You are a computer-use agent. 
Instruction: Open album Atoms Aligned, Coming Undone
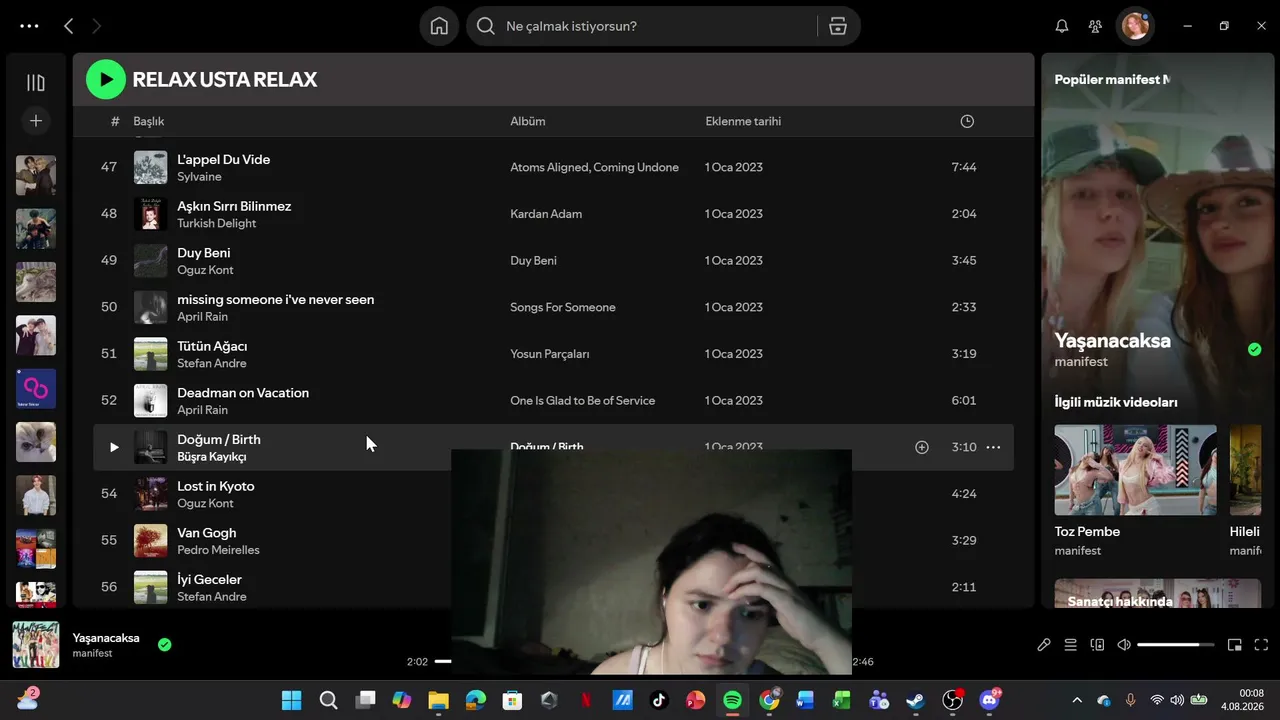tap(594, 167)
